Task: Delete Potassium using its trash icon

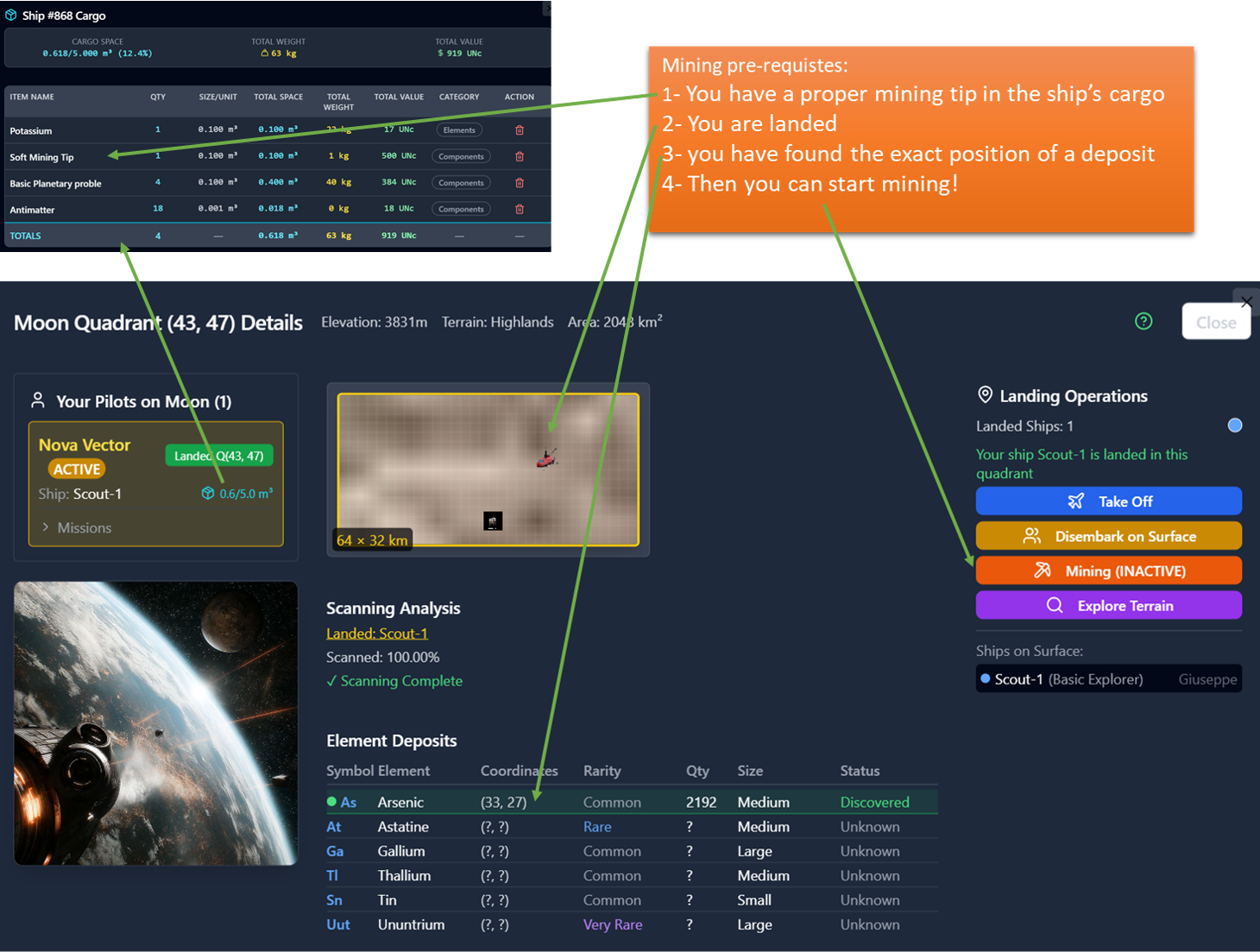Action: [x=520, y=129]
